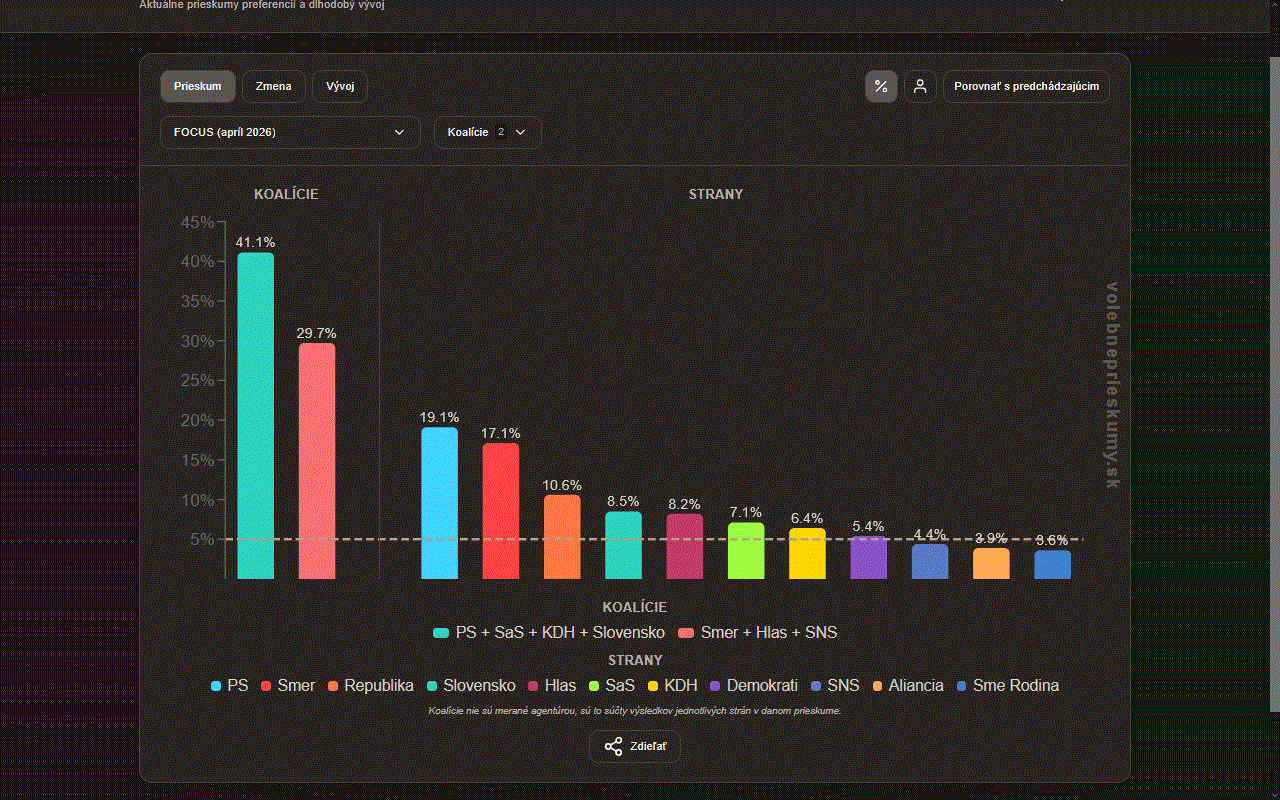Toggle Smer legend entry
Screen dimensions: 1280x800
click(287, 686)
